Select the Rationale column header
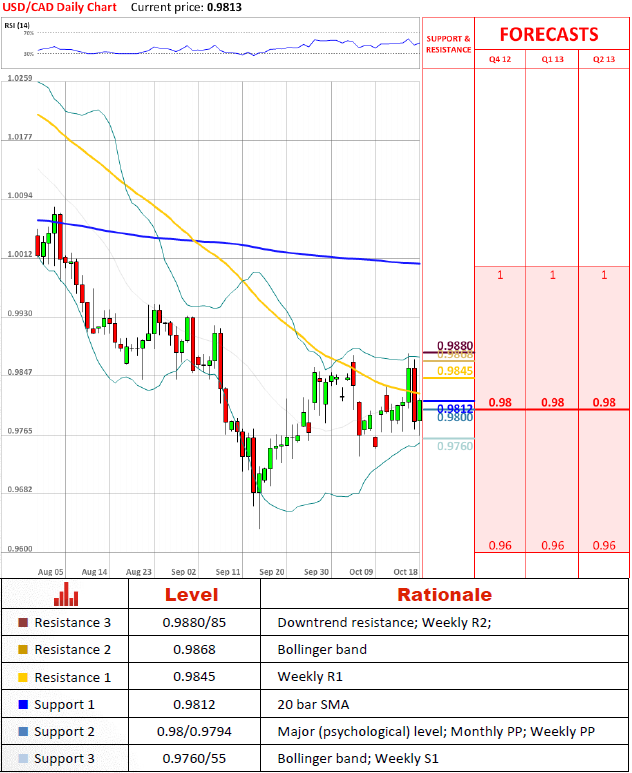632x773 pixels. coord(444,594)
